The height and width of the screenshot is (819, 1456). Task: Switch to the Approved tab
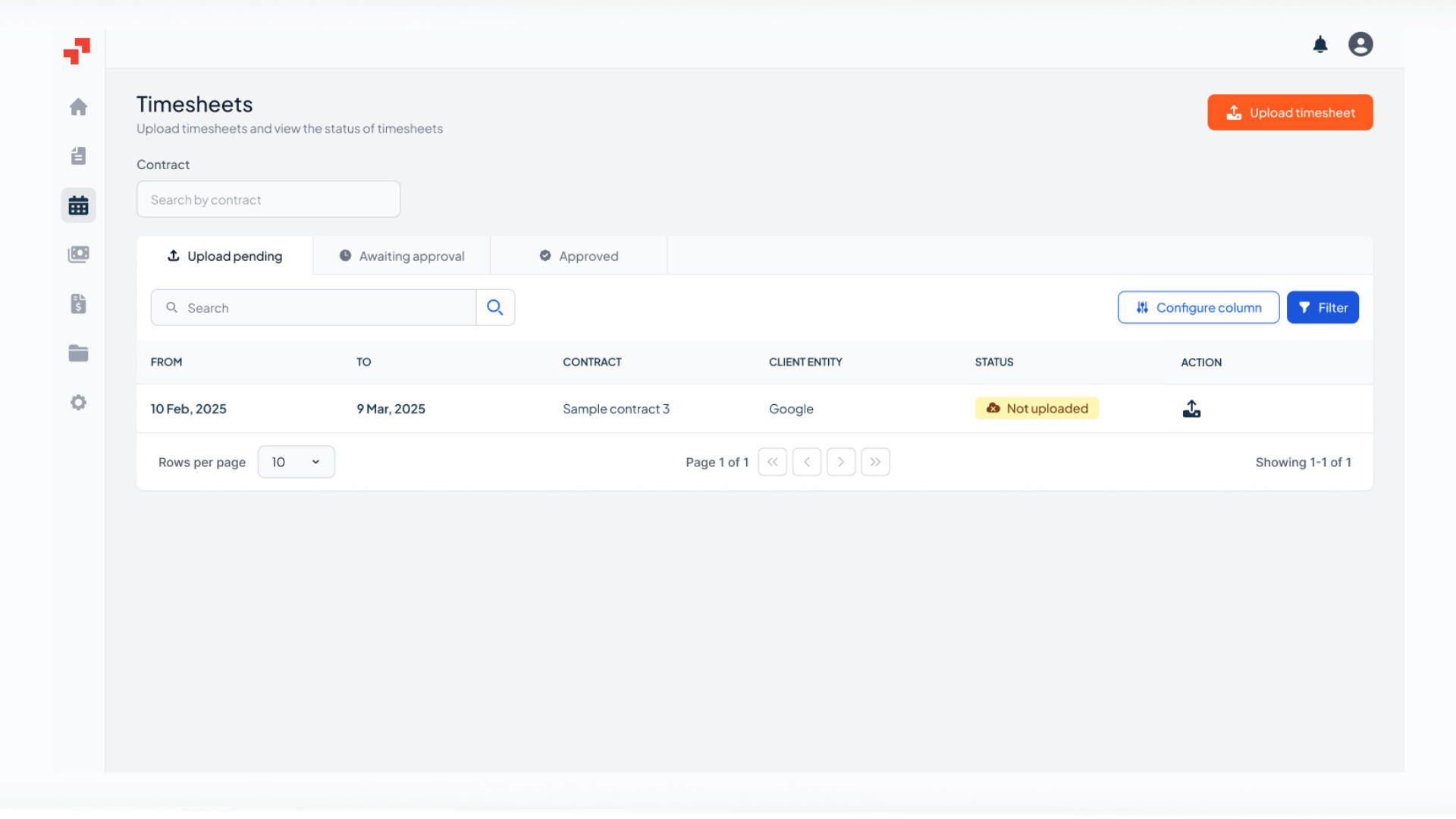coord(579,256)
